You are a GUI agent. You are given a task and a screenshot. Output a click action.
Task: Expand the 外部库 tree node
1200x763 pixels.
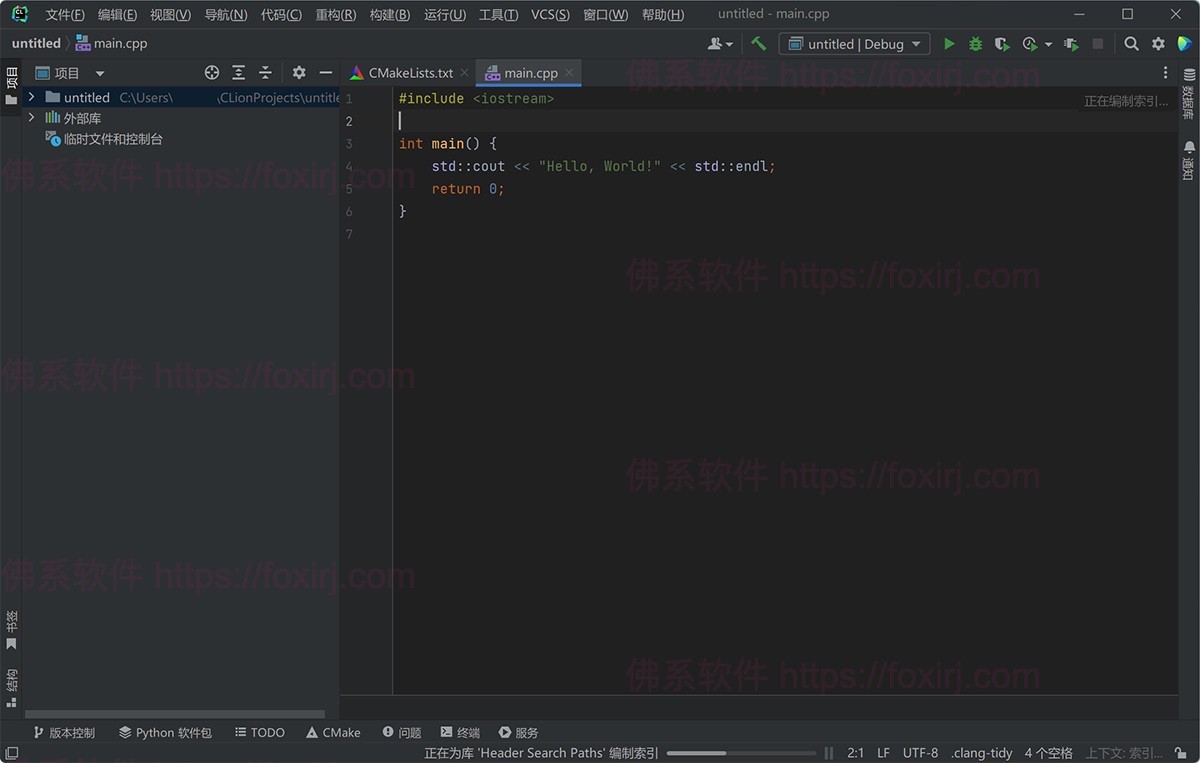click(31, 117)
